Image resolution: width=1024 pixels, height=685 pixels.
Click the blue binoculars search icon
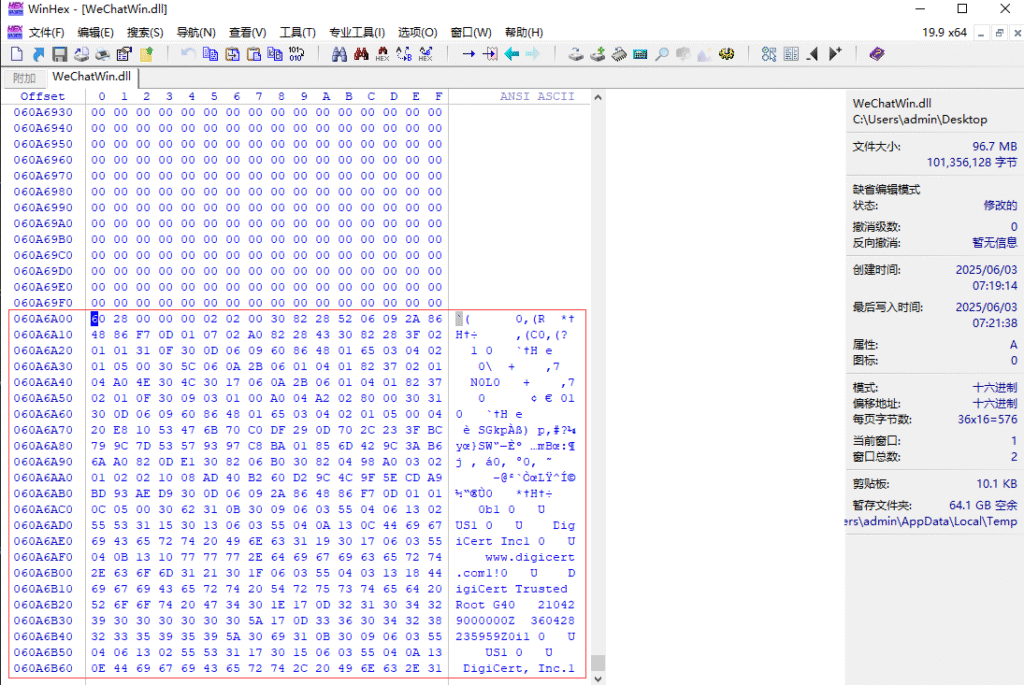pos(339,54)
